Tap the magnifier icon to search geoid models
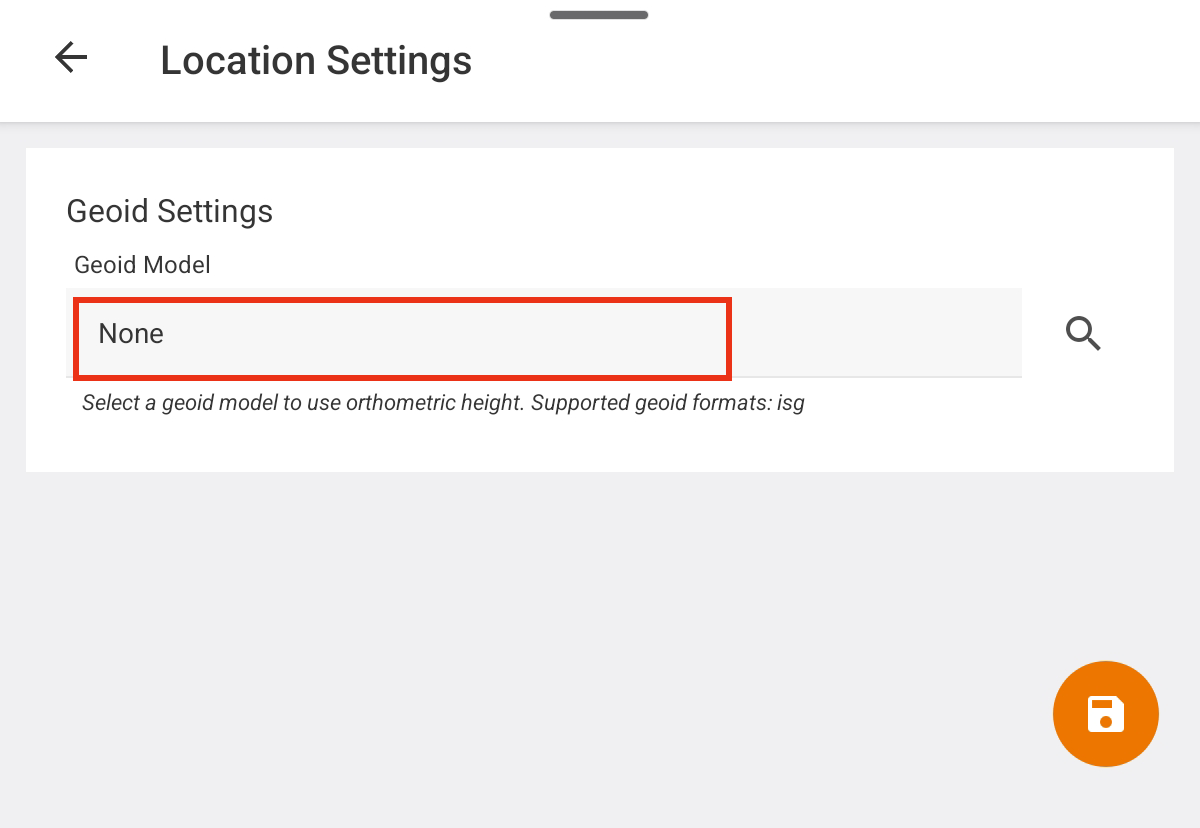 click(1083, 333)
